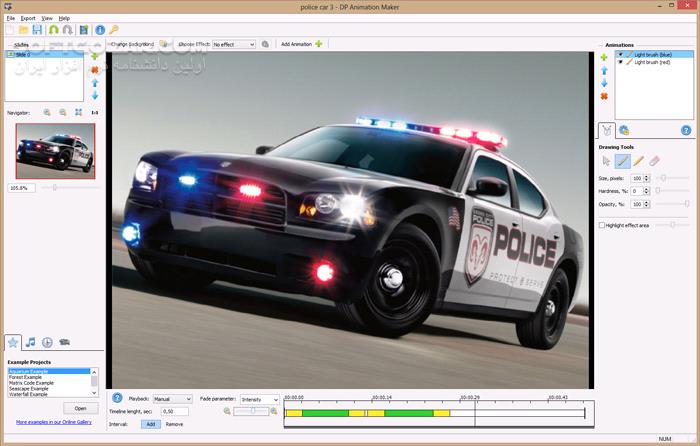Click help icon in animation panel
This screenshot has height=446, width=700.
686,130
